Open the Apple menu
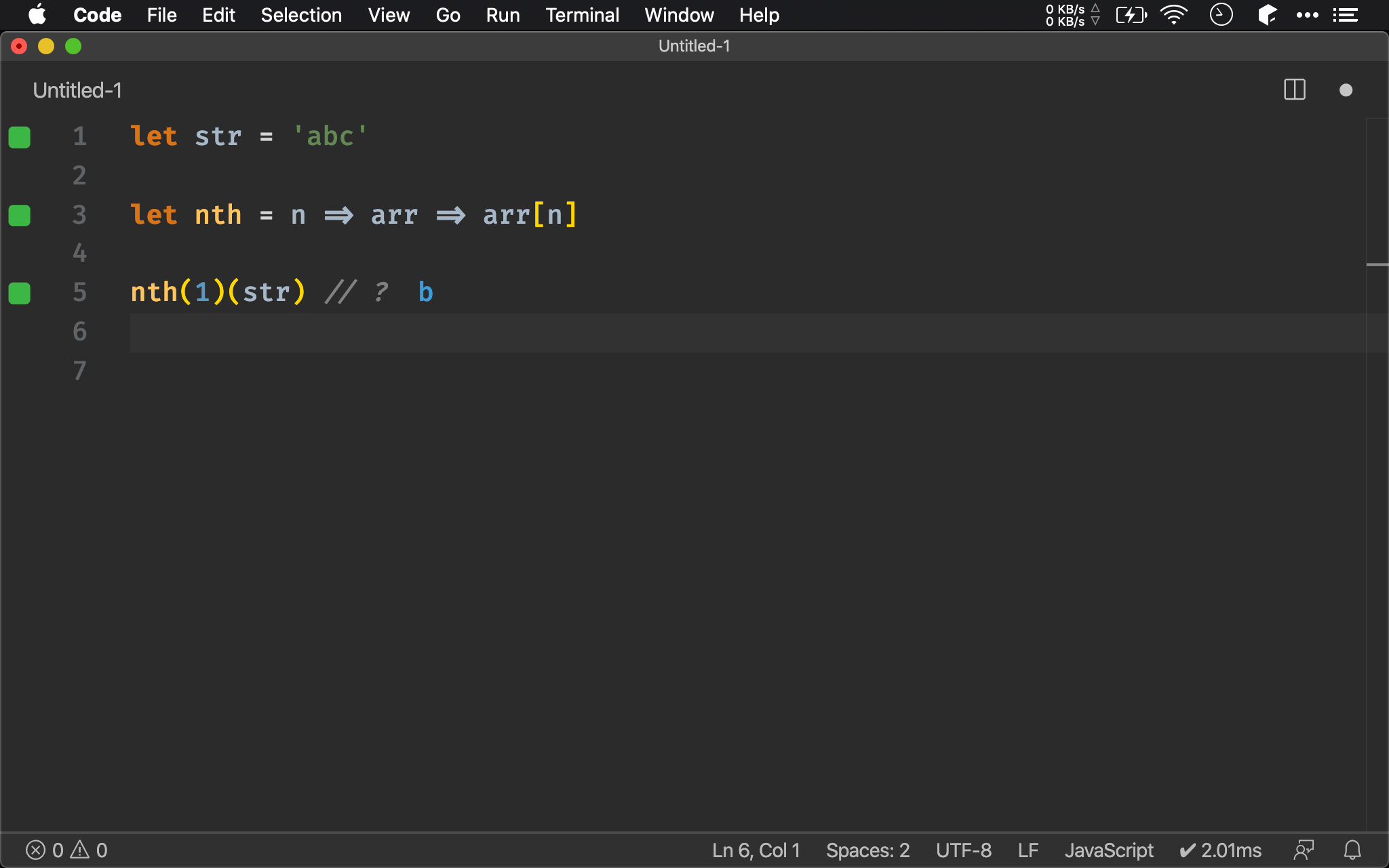Viewport: 1389px width, 868px height. tap(37, 15)
